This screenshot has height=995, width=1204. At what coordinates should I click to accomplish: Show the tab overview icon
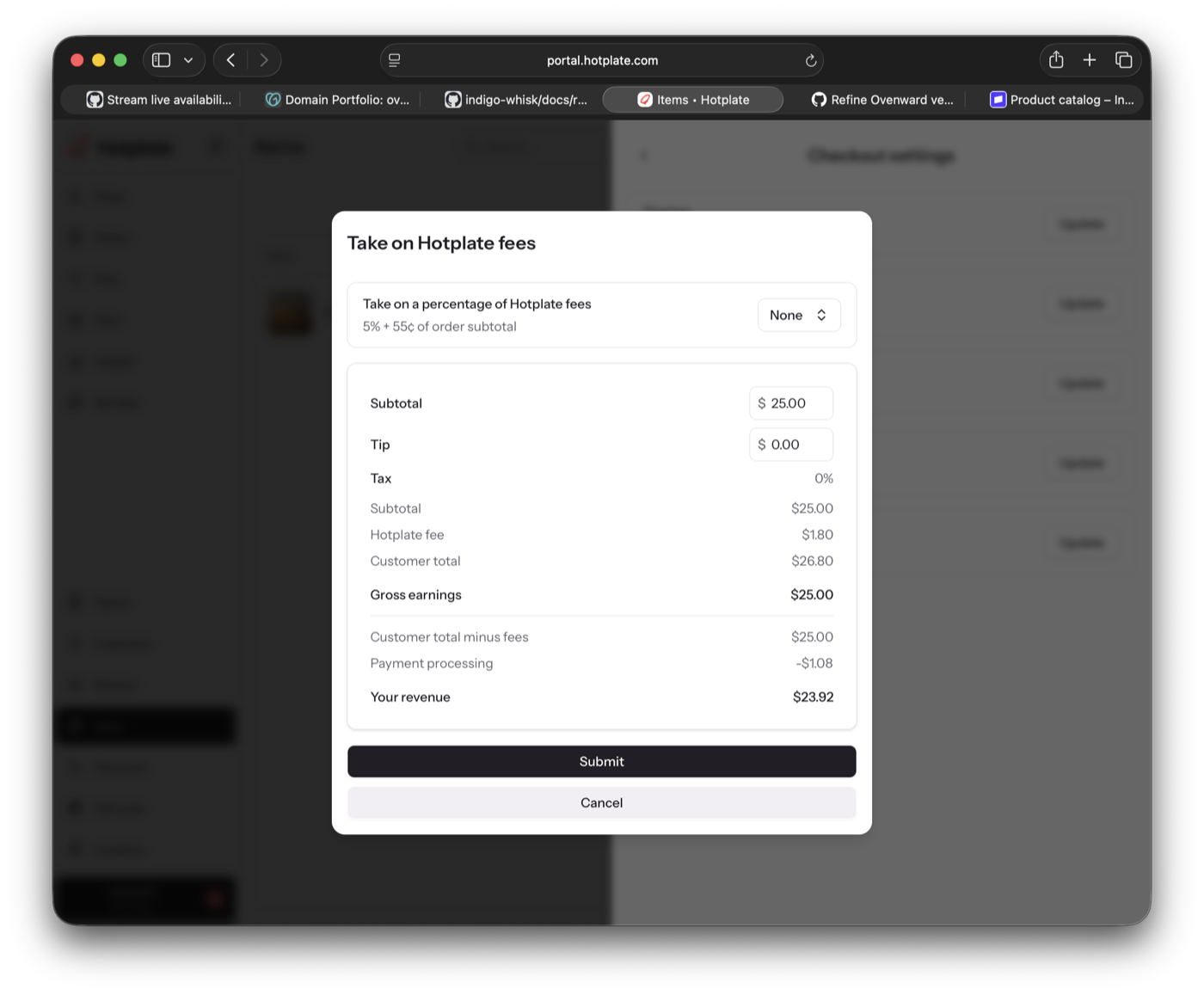(1123, 59)
